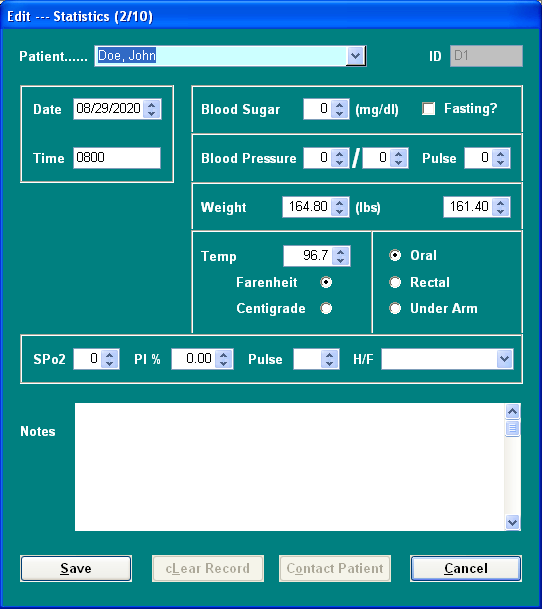The width and height of the screenshot is (542, 609).
Task: Cancel editing the statistics record
Action: point(466,569)
